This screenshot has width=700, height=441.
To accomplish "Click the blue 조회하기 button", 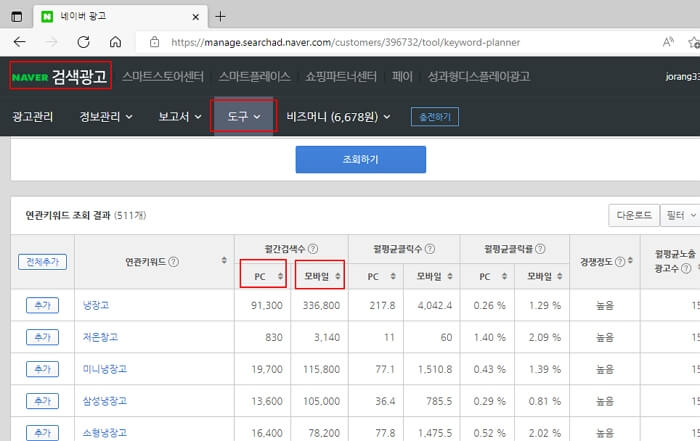I will point(361,159).
